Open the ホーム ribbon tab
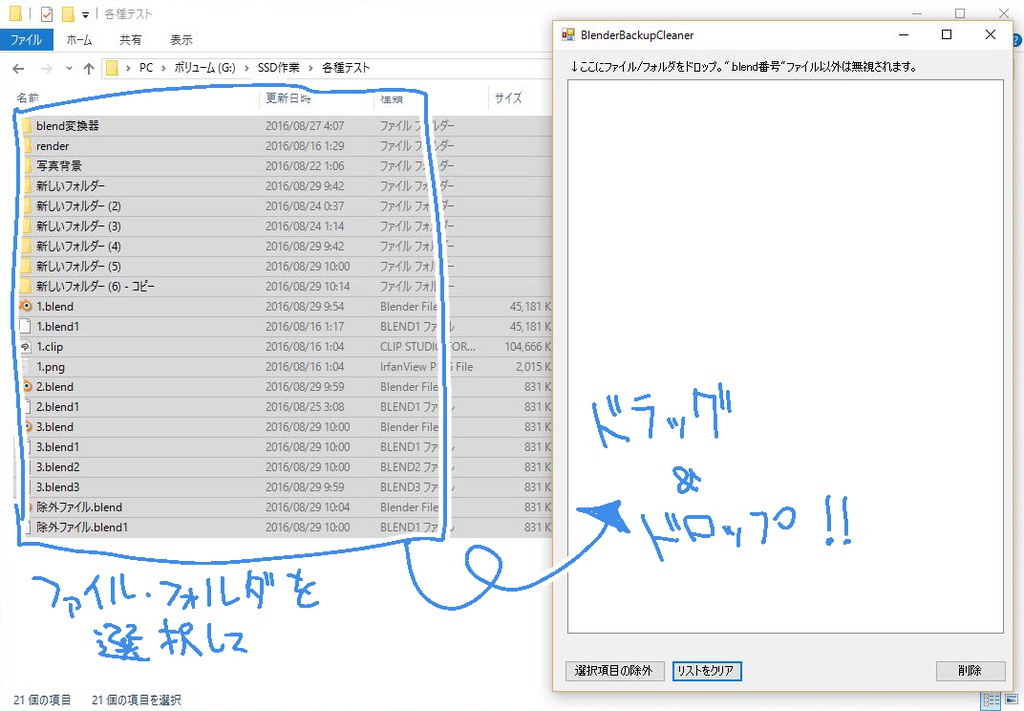This screenshot has height=711, width=1024. (x=79, y=40)
